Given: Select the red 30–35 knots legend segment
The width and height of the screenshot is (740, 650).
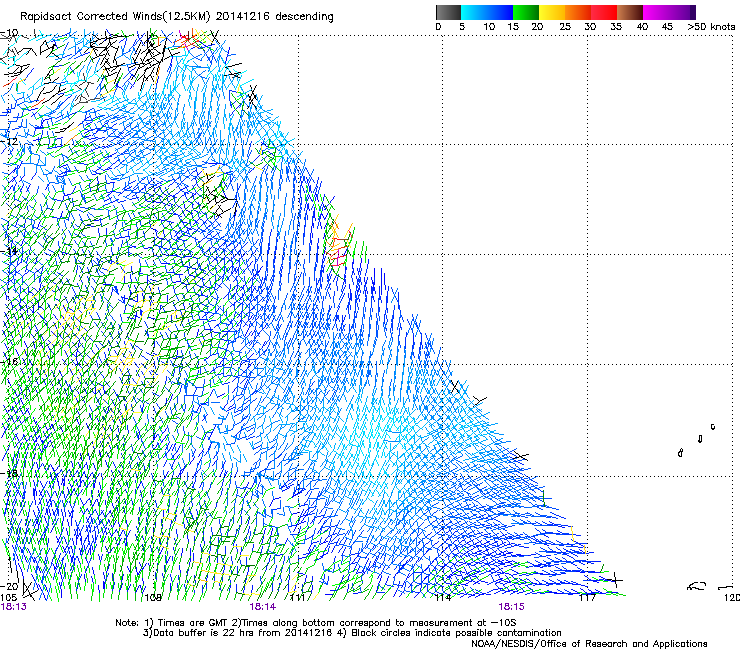Looking at the screenshot, I should coord(604,12).
